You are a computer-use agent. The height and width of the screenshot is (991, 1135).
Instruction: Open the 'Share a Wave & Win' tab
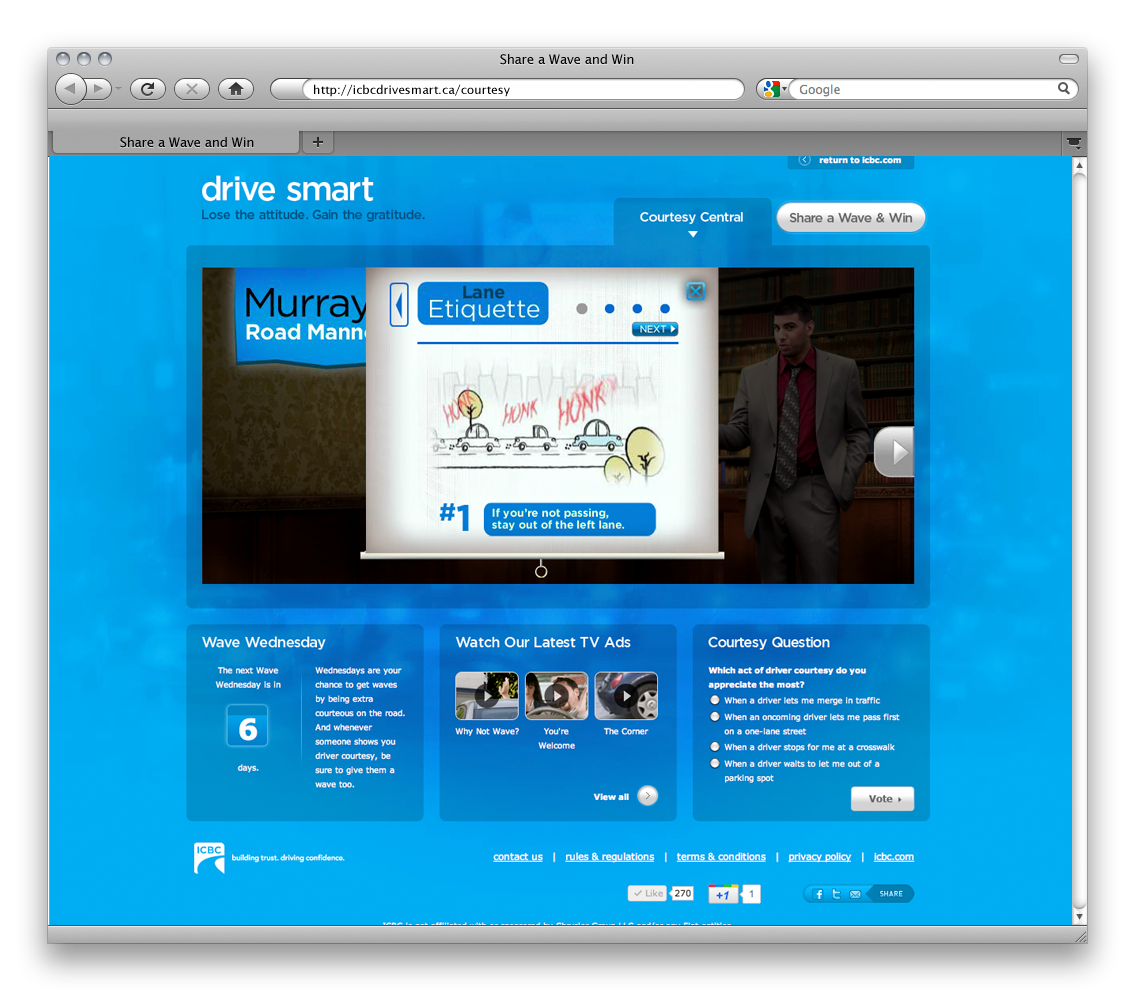[851, 218]
